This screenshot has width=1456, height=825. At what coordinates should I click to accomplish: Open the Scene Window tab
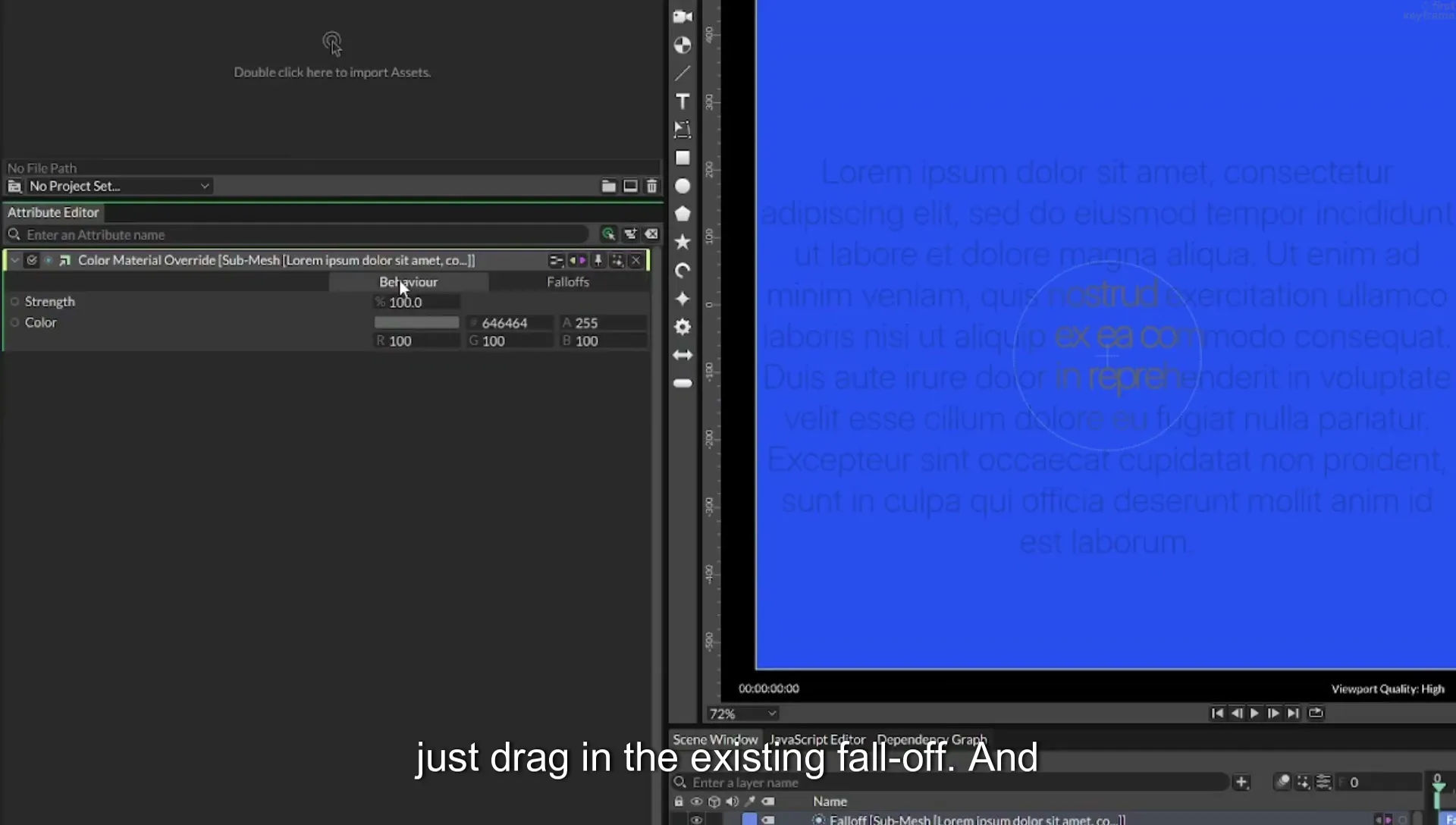pos(715,739)
